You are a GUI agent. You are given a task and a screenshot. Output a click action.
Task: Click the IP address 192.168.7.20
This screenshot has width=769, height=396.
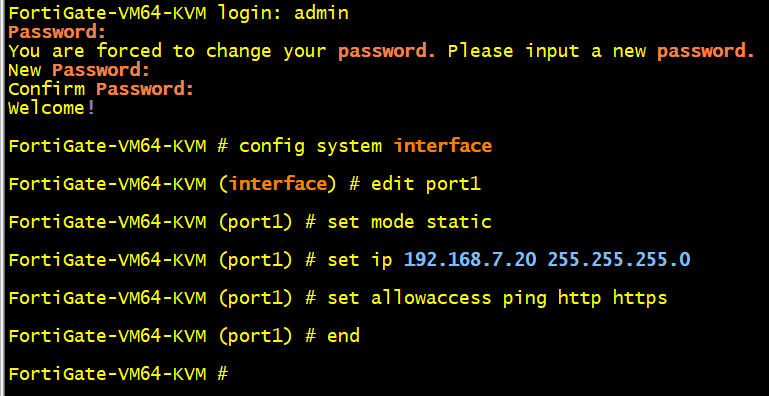(470, 260)
